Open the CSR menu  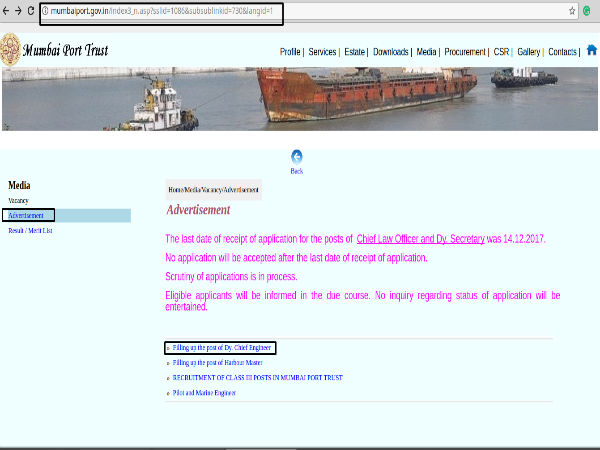click(501, 52)
